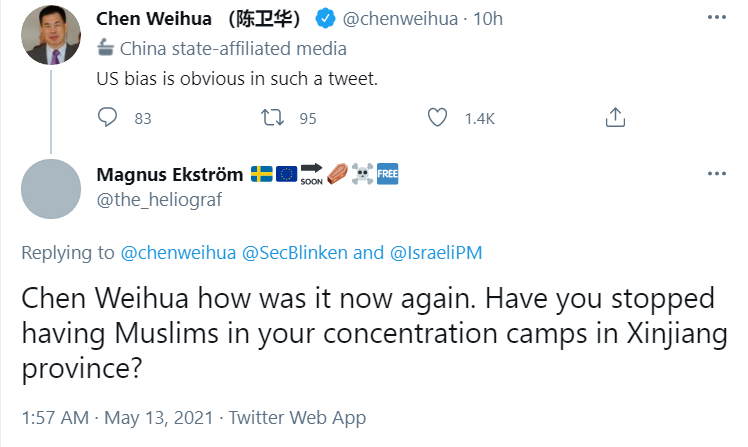The width and height of the screenshot is (748, 447).
Task: Open more options for Magnus Ekström's tweet
Action: pos(716,173)
